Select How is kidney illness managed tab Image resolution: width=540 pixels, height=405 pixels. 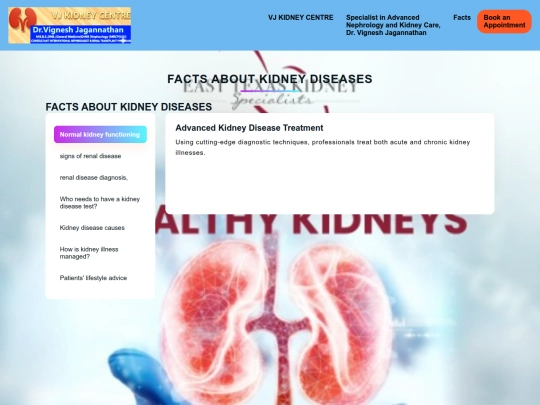(x=100, y=253)
